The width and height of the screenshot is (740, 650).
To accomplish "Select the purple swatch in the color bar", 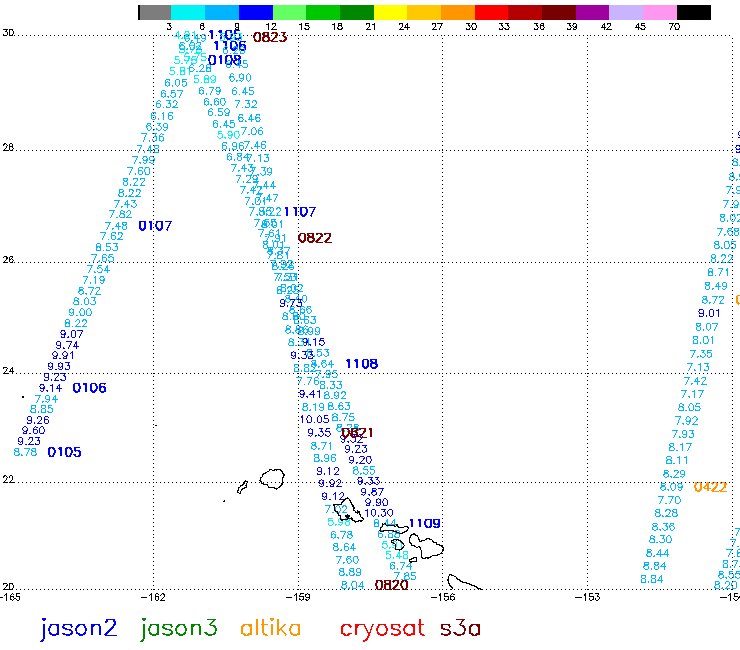I will point(592,12).
